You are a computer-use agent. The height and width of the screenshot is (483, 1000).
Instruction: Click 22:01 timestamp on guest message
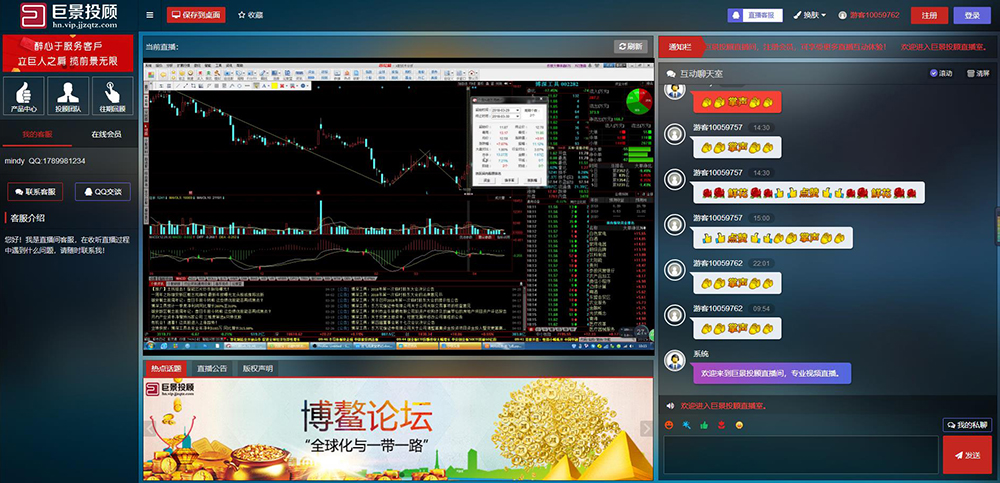[761, 263]
